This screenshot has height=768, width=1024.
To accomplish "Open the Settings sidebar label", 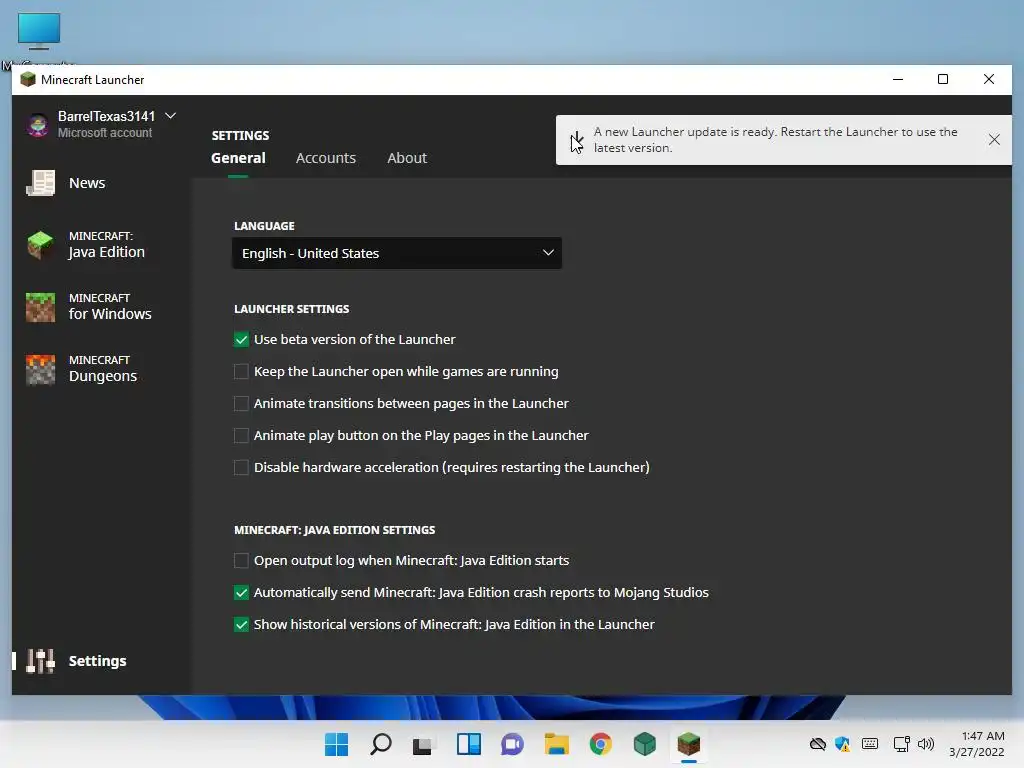I will click(97, 661).
